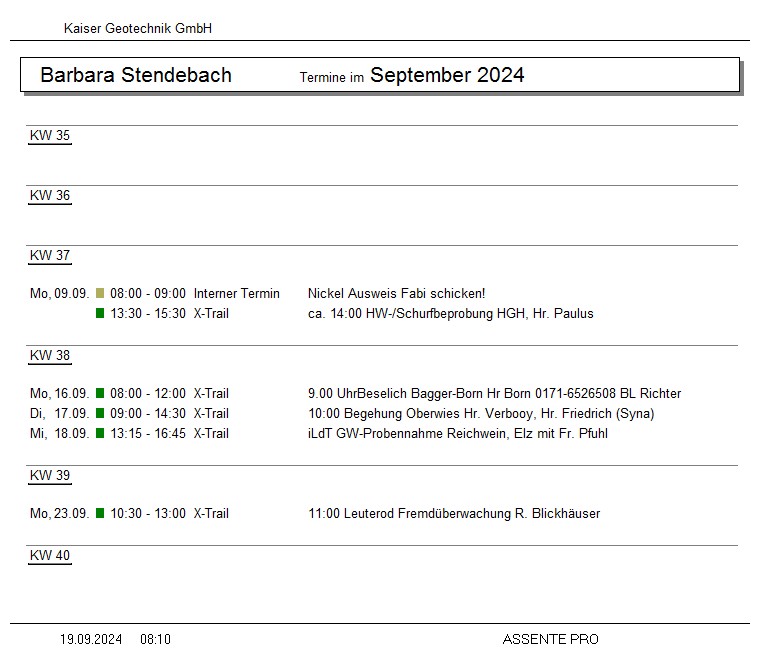Select the KW 40 week label
Screen dimensions: 780x663
50,556
